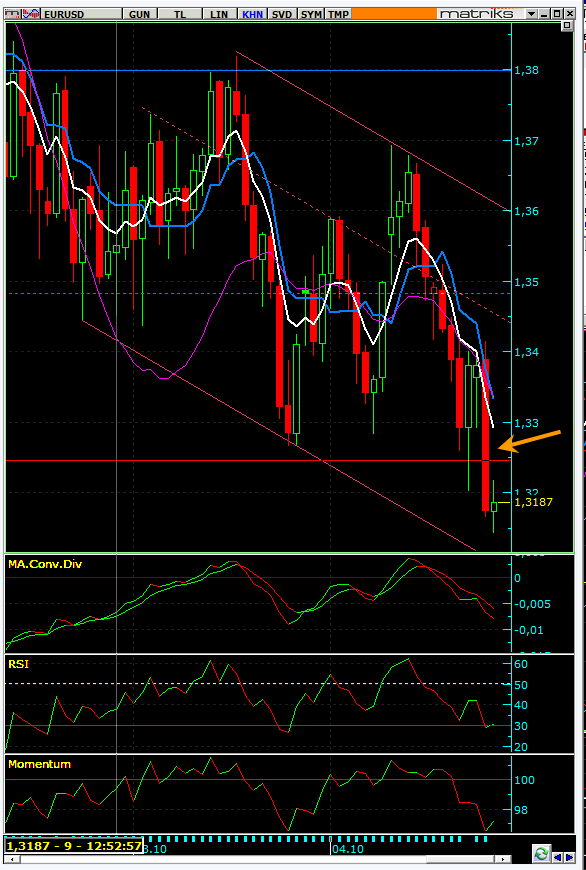
Task: Click the TMP button
Action: (x=338, y=14)
